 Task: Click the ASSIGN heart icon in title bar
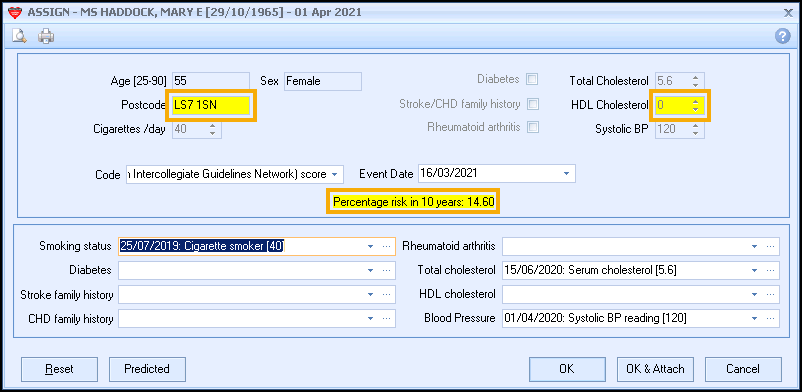click(x=15, y=12)
